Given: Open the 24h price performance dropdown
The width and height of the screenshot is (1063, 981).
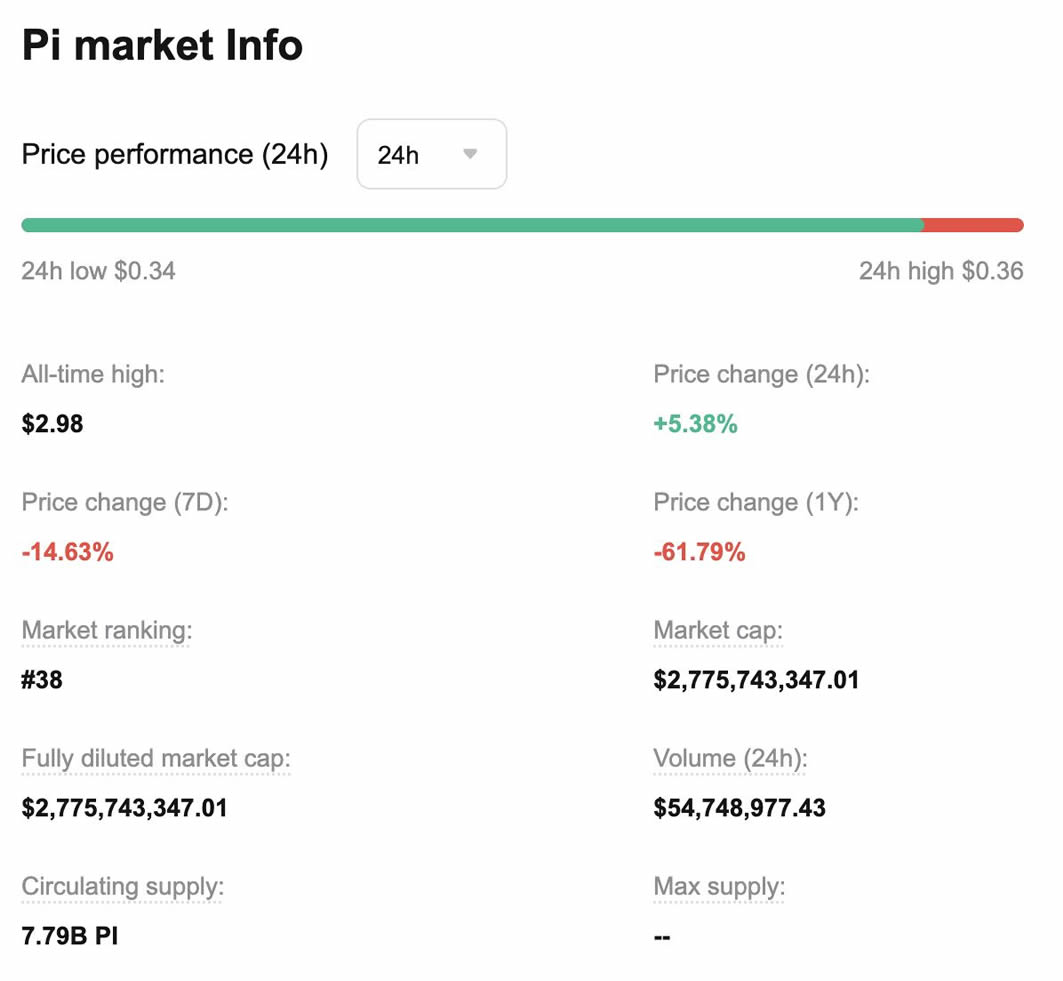Looking at the screenshot, I should [x=431, y=155].
